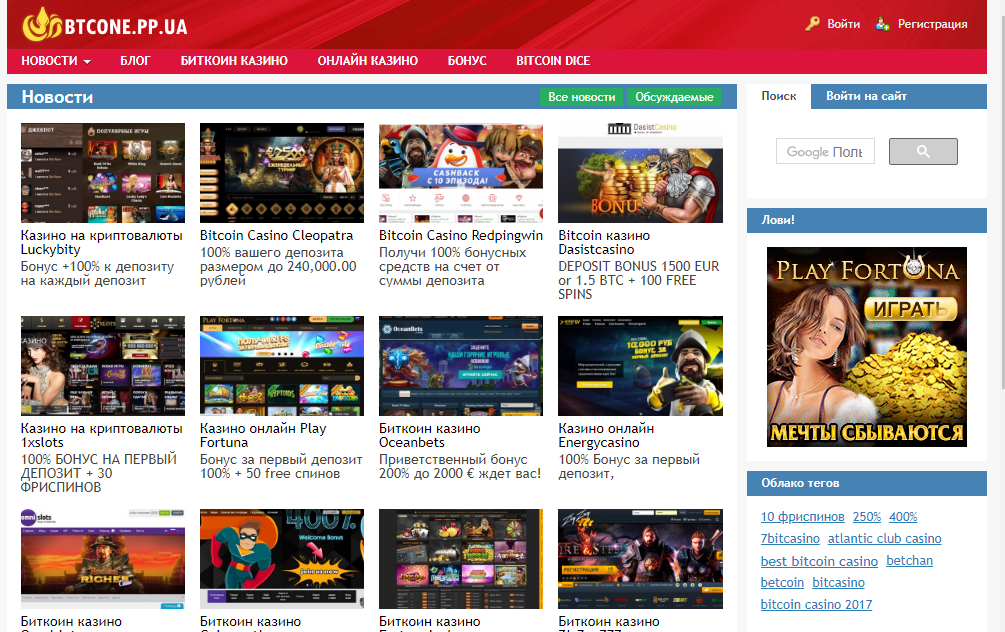
Task: Open the Redpingwin casino thumbnail
Action: point(461,173)
